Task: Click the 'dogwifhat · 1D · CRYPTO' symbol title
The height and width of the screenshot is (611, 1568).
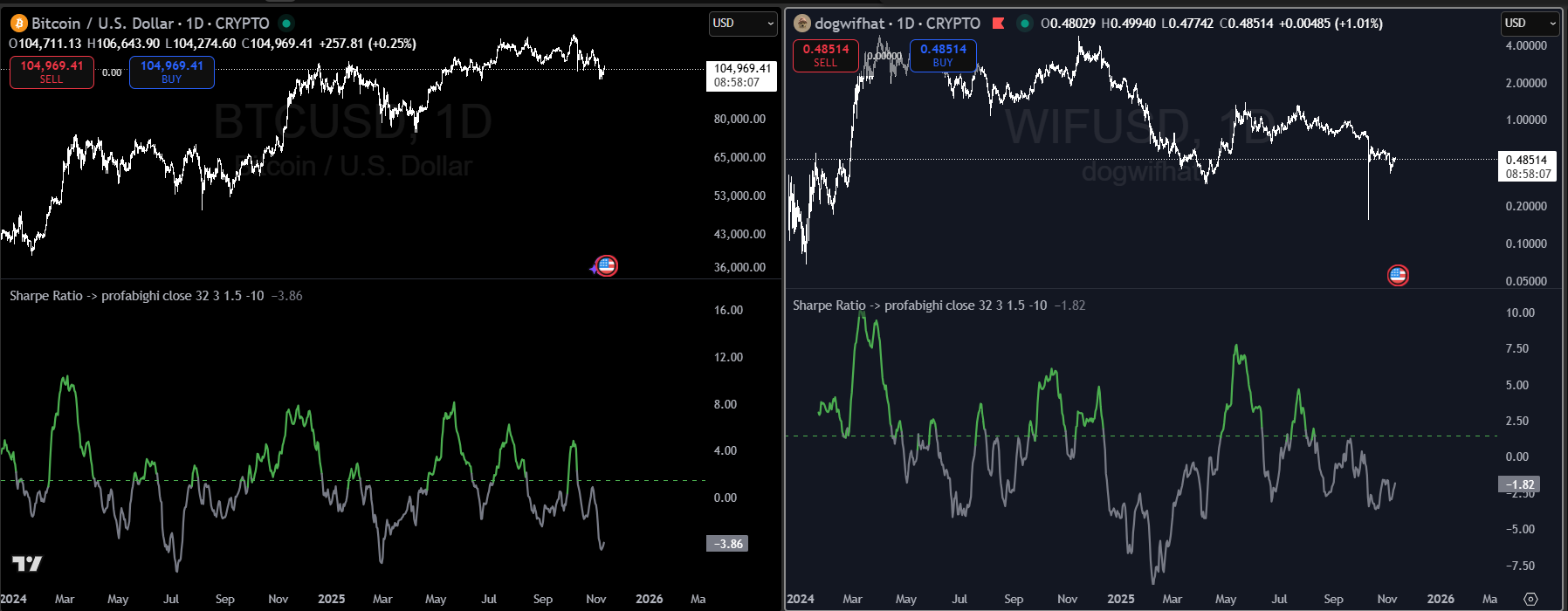Action: coord(897,24)
